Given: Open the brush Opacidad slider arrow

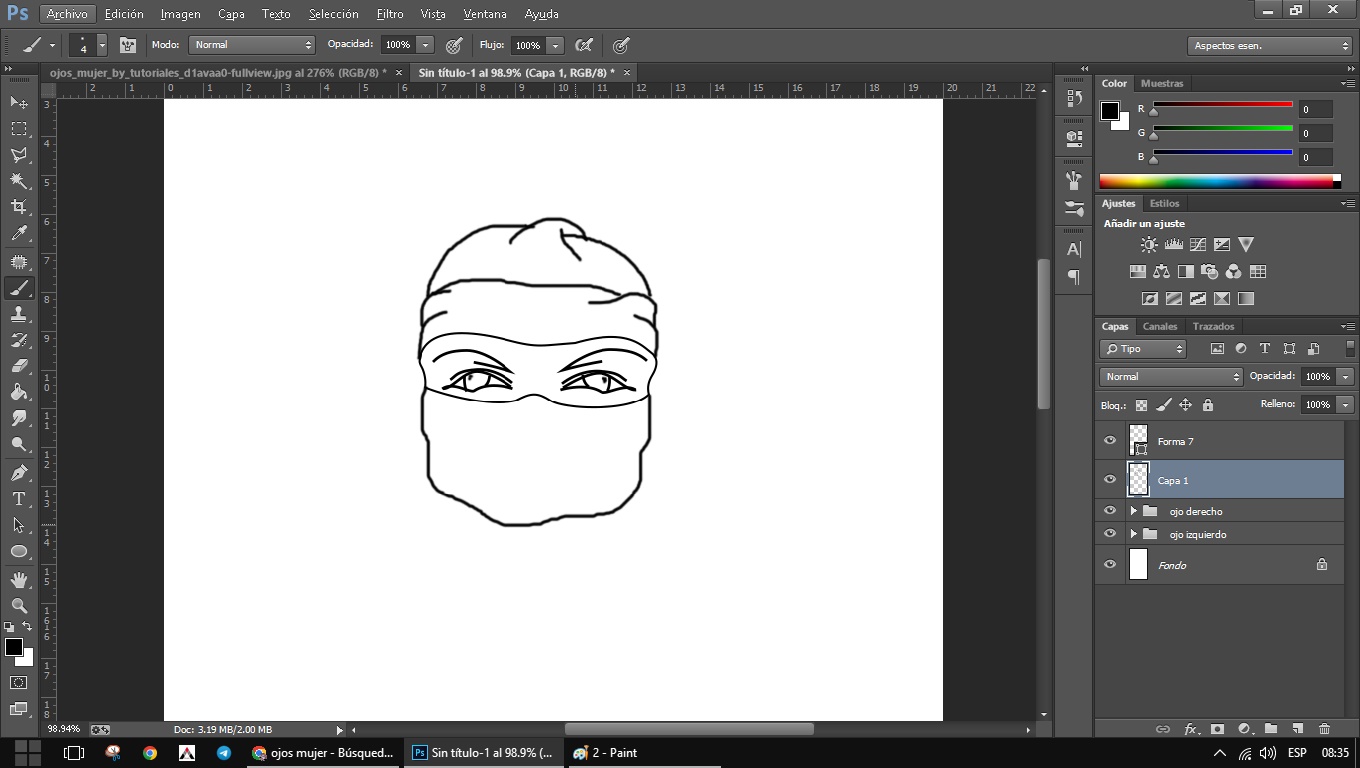Looking at the screenshot, I should point(425,45).
